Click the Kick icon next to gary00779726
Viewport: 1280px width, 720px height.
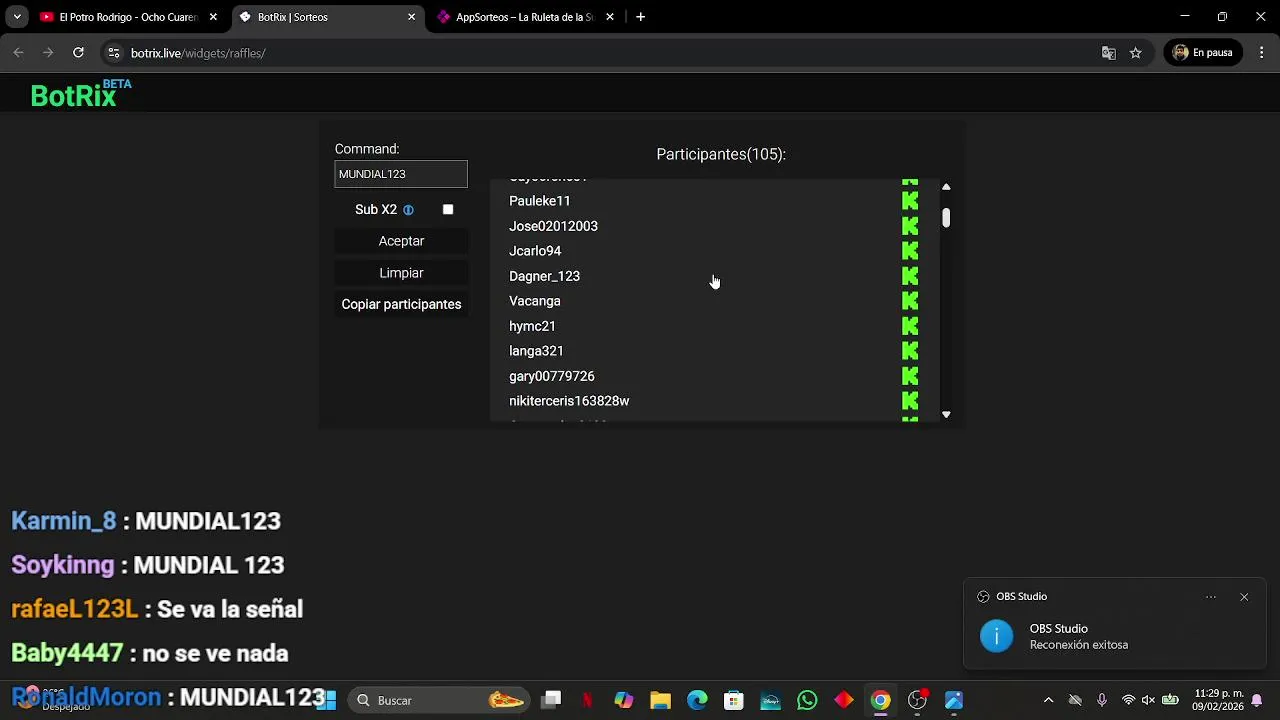(910, 376)
